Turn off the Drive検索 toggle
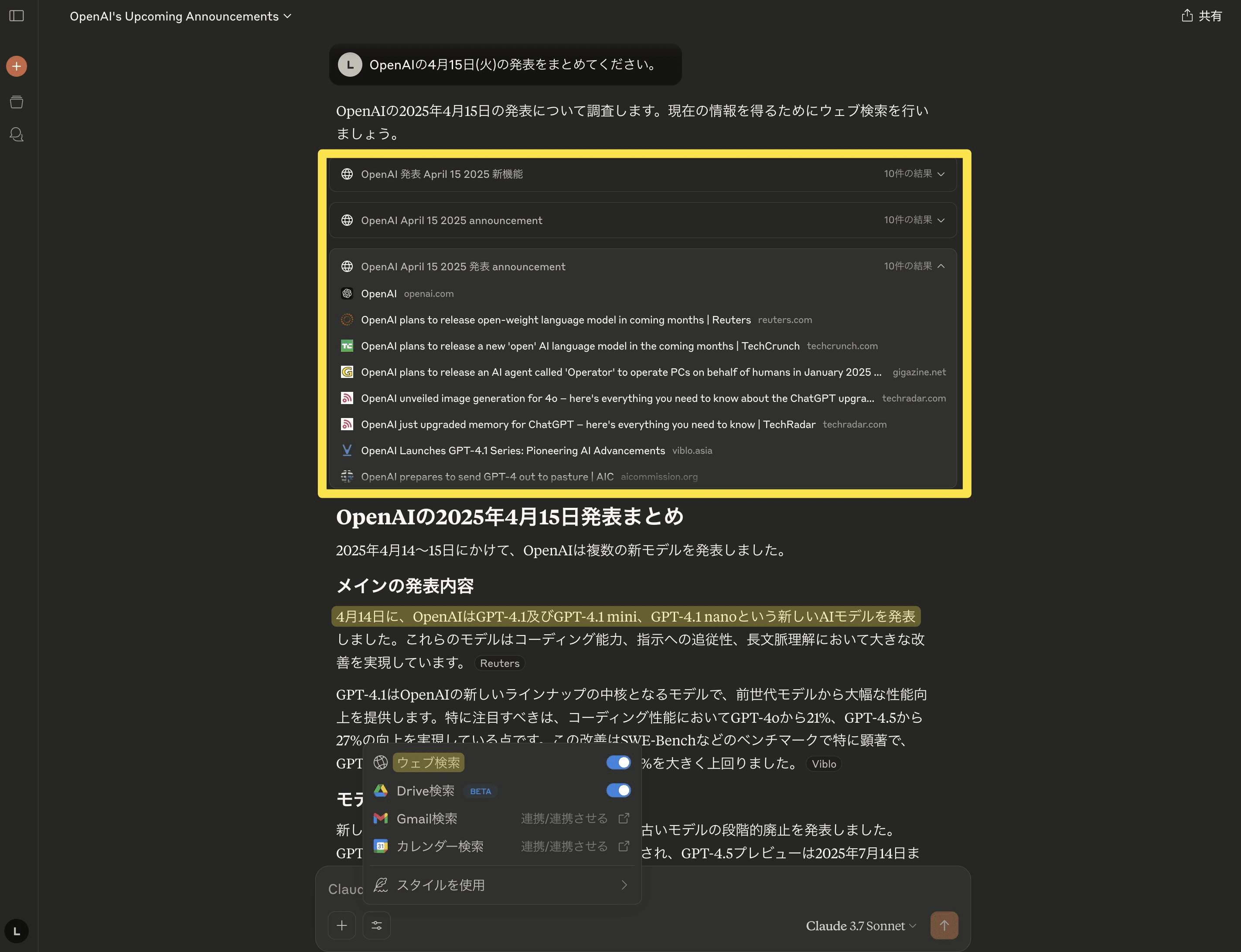Viewport: 1241px width, 952px height. coord(618,791)
